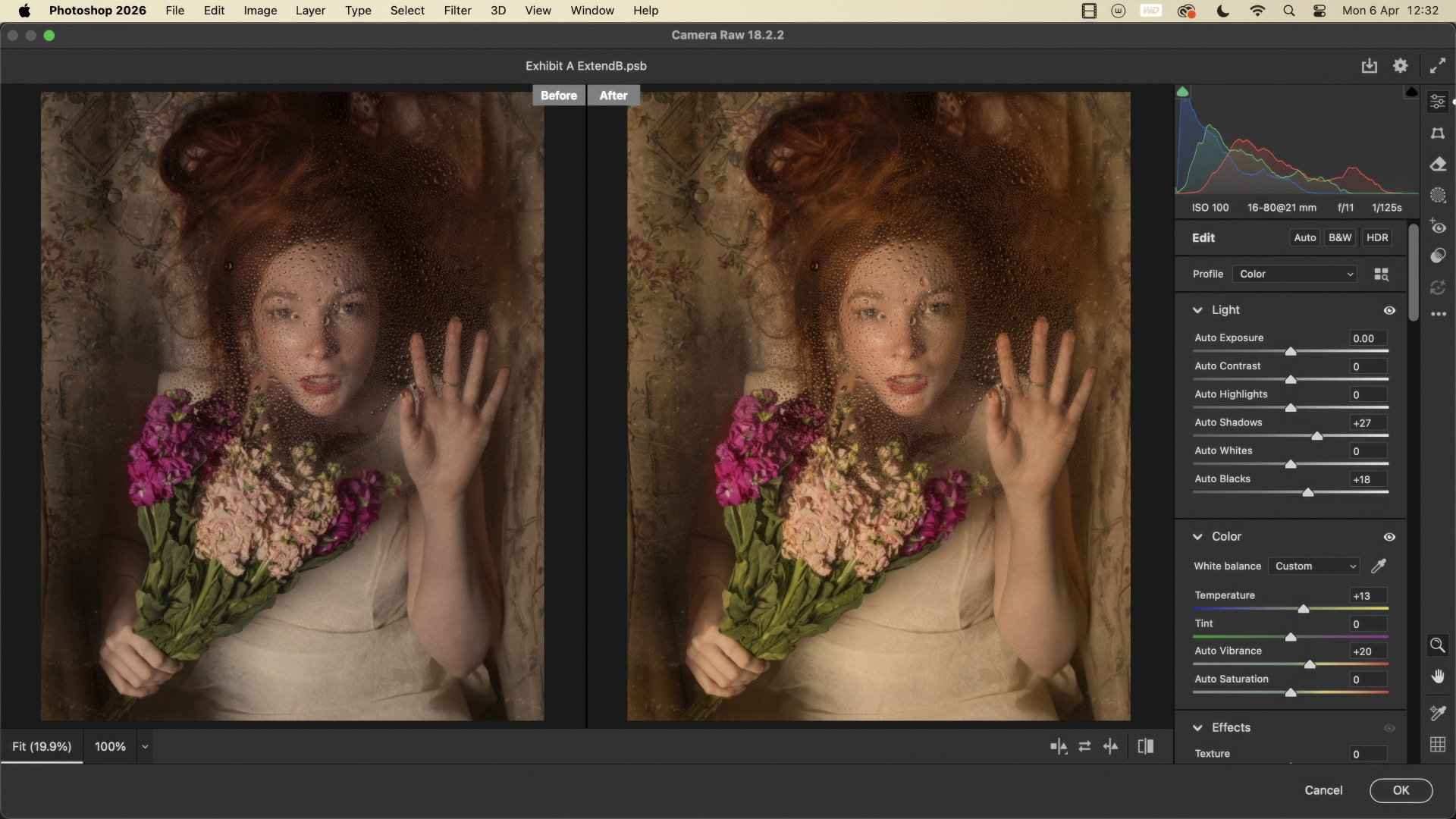Select the Remove eraser tool
This screenshot has height=819, width=1456.
pyautogui.click(x=1438, y=165)
